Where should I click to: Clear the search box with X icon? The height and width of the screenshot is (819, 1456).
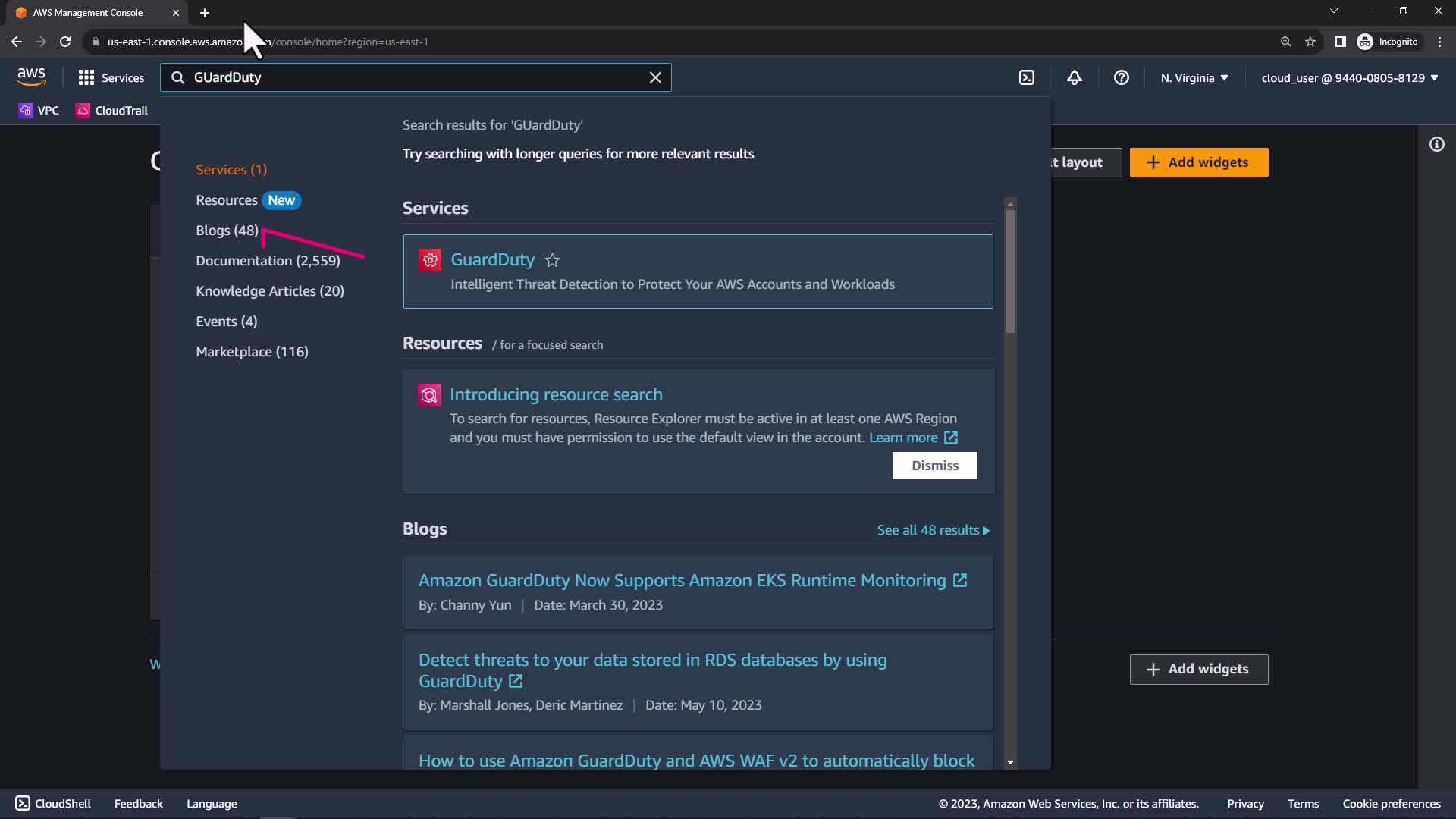click(655, 77)
